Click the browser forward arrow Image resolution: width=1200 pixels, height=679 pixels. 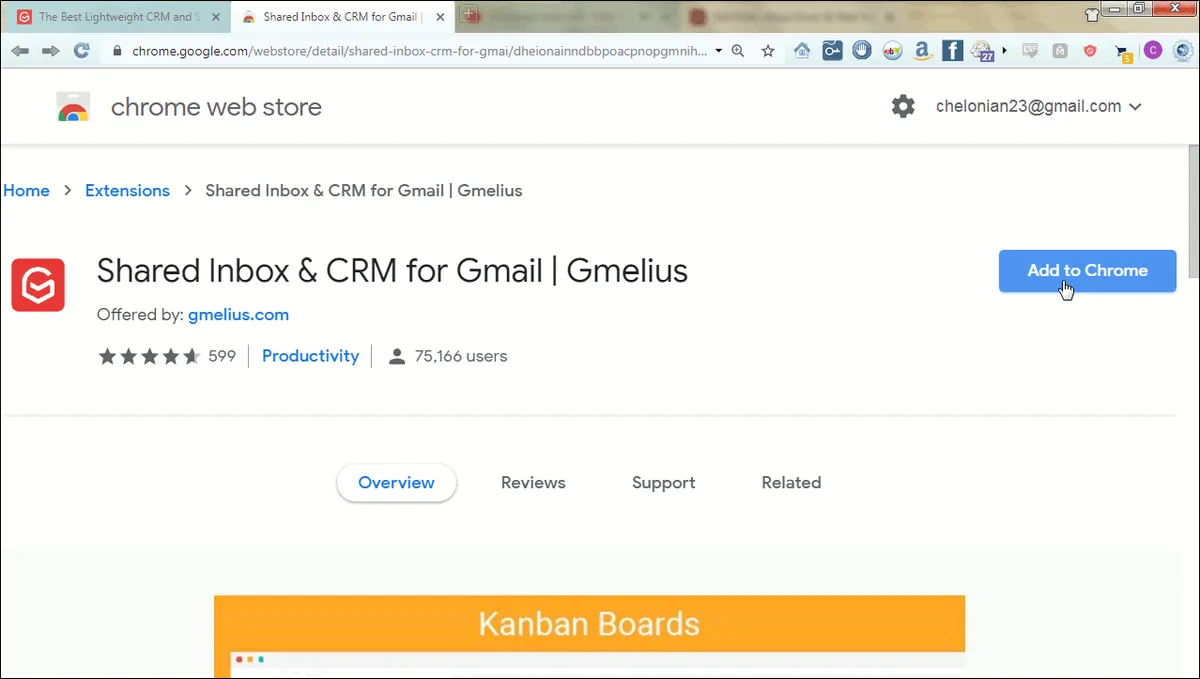50,51
